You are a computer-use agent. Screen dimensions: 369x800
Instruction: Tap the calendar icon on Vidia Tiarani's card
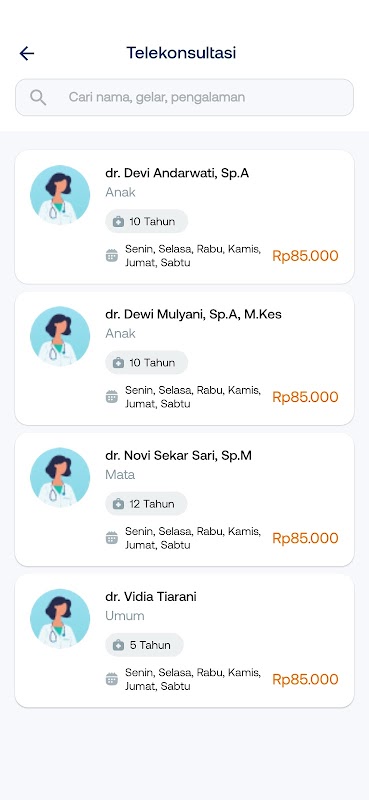tap(112, 679)
